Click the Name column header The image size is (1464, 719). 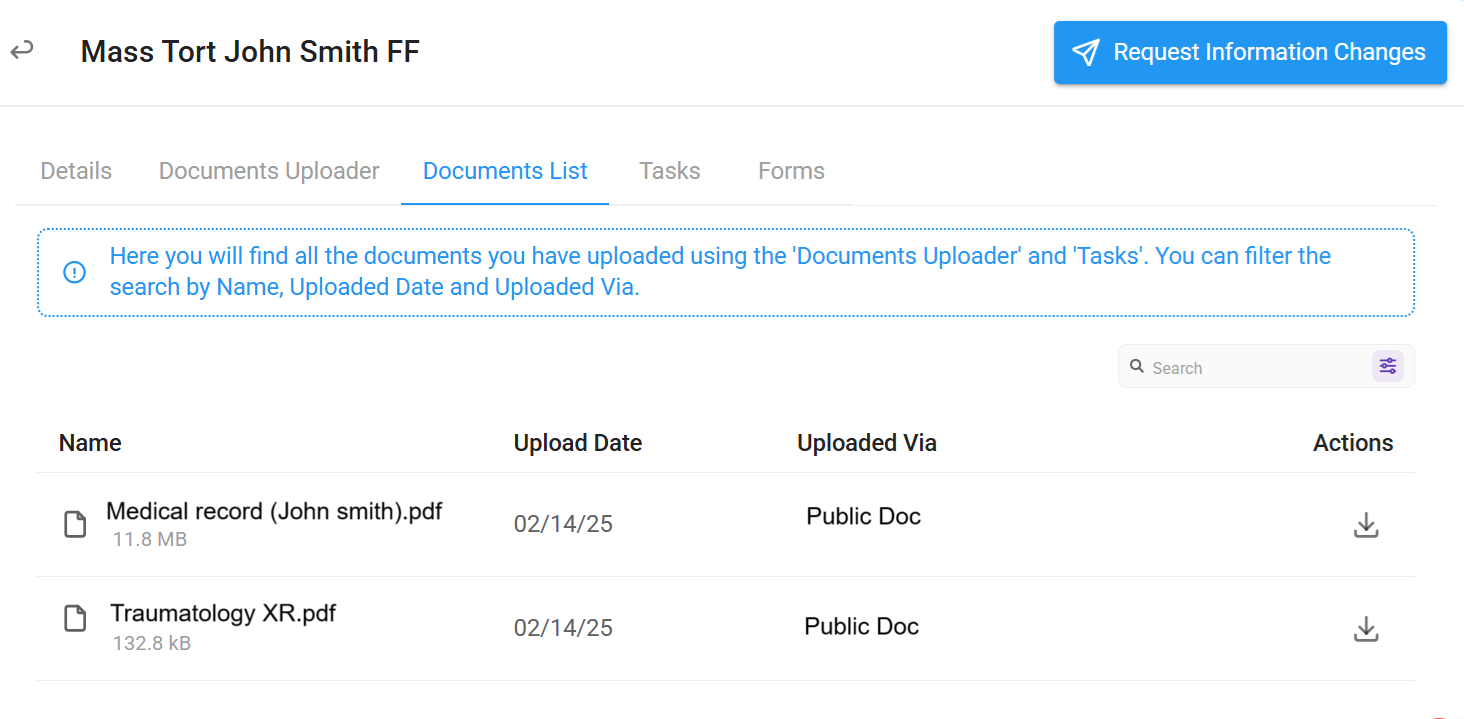pos(90,443)
